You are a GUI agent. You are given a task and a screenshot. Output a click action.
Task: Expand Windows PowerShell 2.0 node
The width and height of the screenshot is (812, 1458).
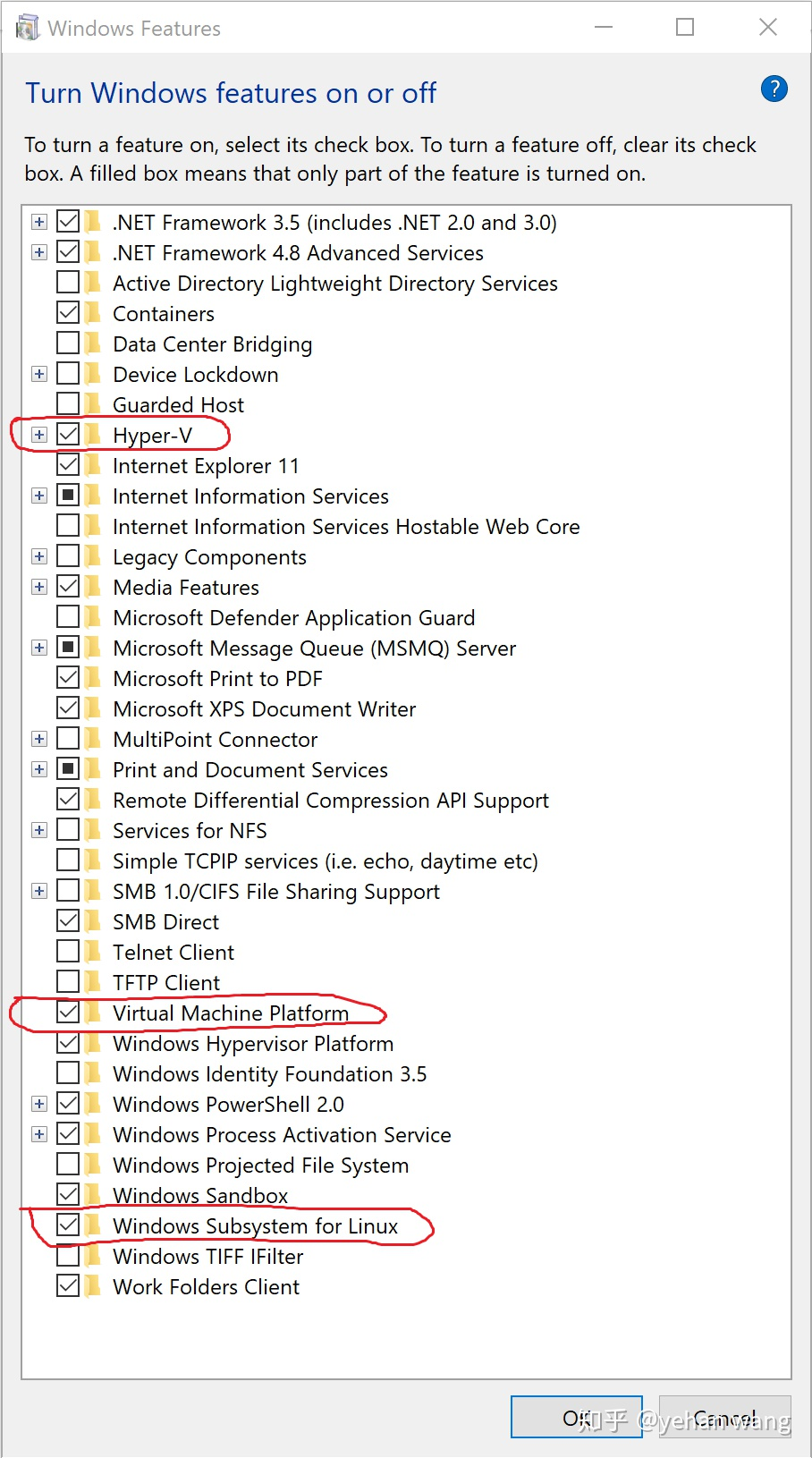click(x=39, y=1104)
